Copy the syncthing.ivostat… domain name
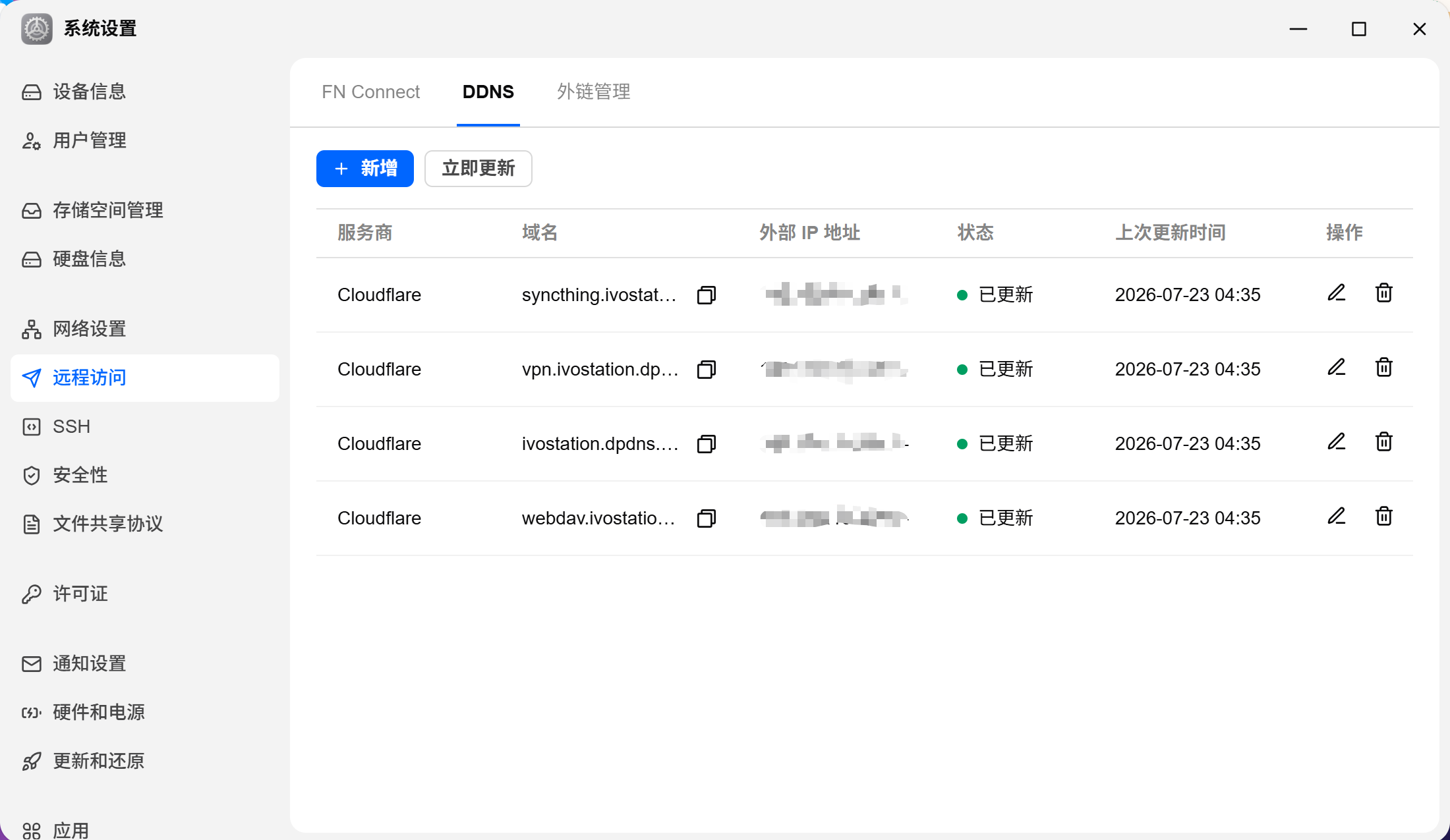Viewport: 1450px width, 840px height. pyautogui.click(x=706, y=294)
